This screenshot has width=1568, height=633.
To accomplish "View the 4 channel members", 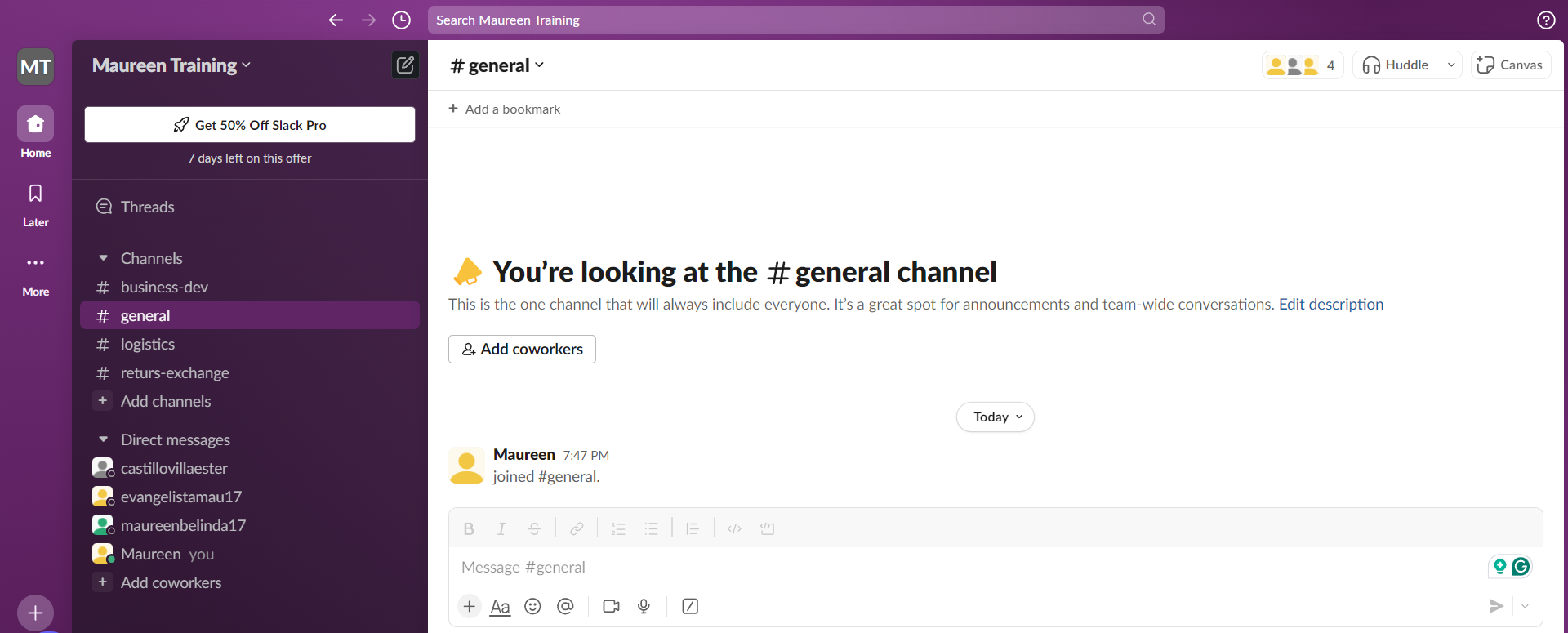I will [x=1302, y=65].
